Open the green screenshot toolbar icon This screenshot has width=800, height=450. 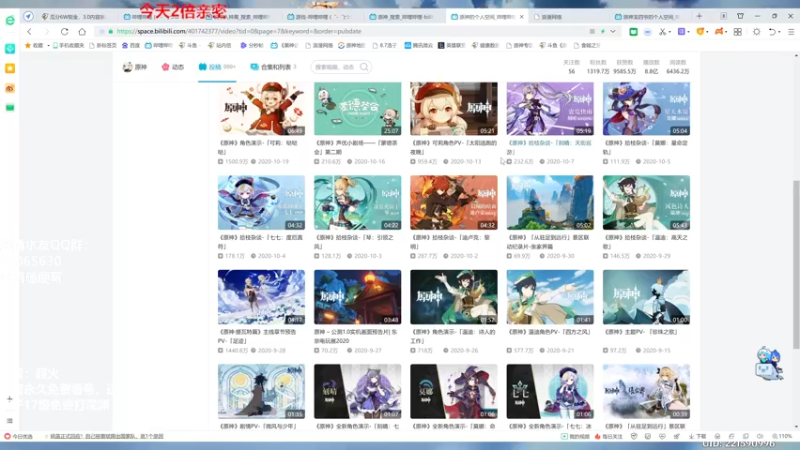(x=633, y=32)
